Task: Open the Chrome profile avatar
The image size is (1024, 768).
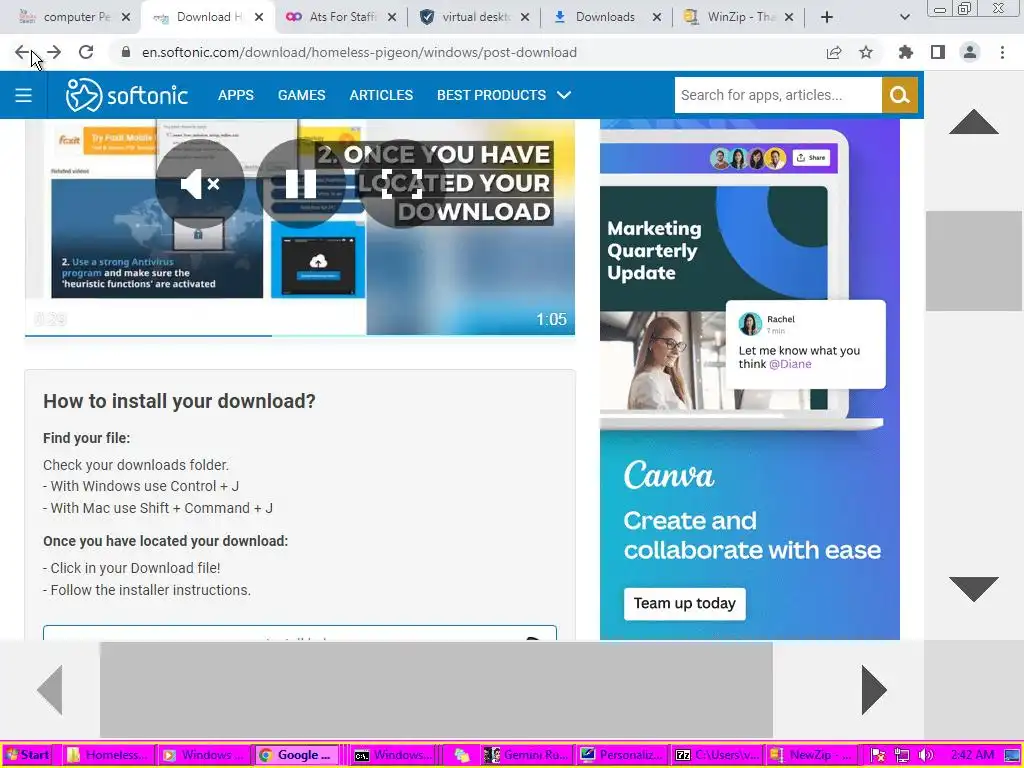Action: click(970, 52)
